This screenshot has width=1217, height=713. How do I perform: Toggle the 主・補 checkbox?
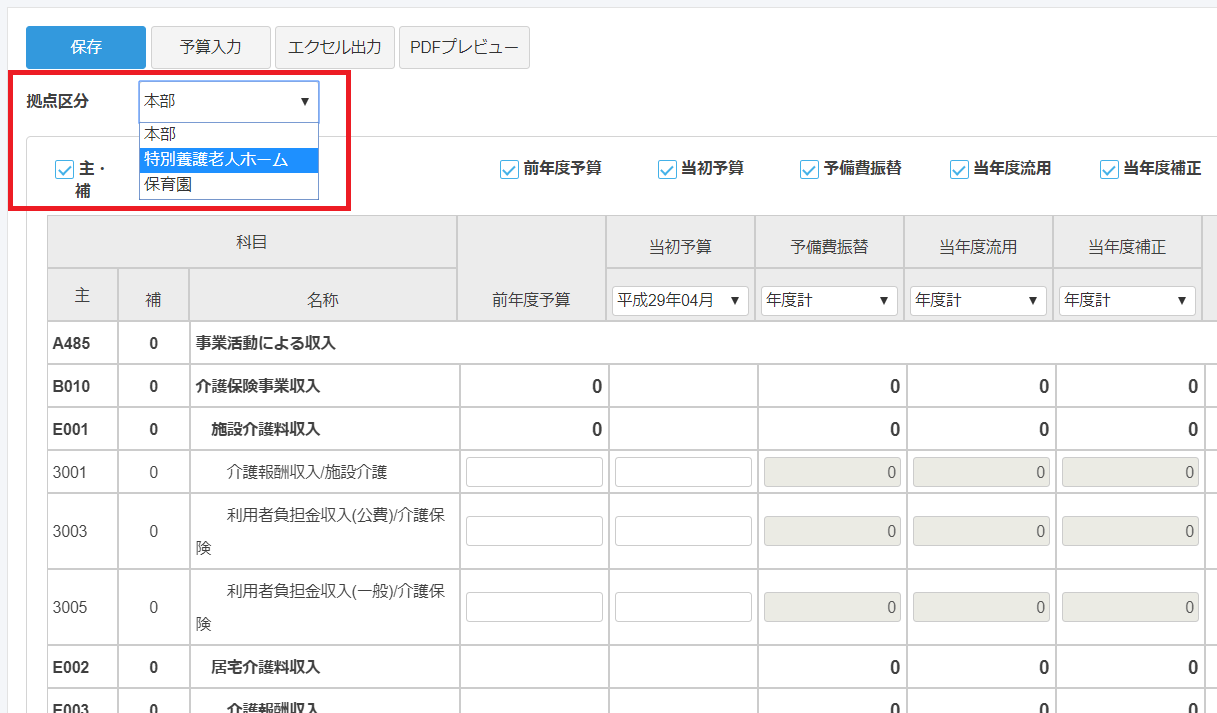point(65,169)
